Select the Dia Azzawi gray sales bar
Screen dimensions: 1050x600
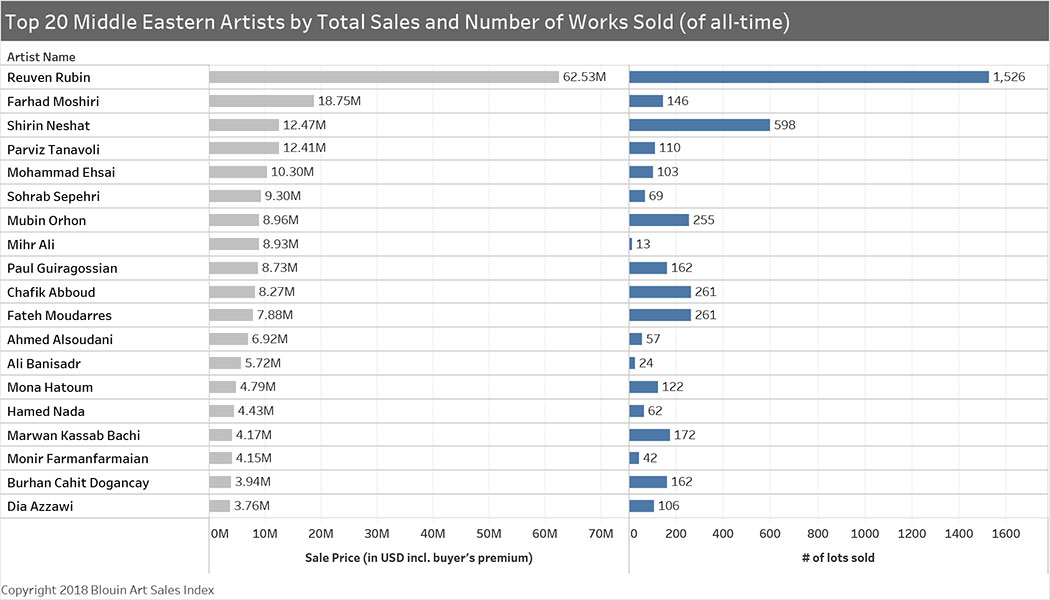[x=219, y=506]
